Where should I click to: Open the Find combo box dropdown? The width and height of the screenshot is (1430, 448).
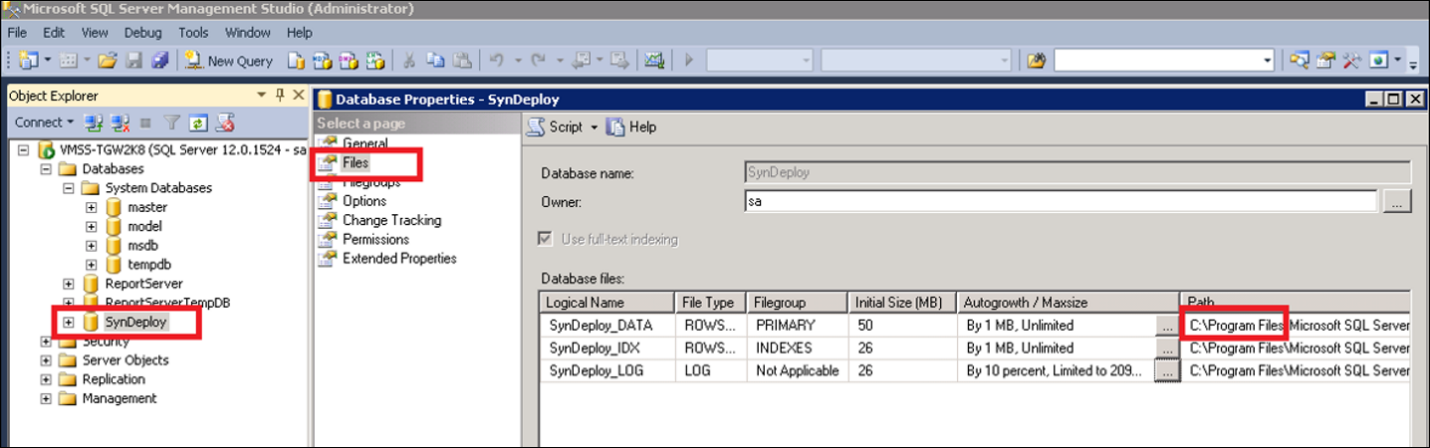[x=1267, y=60]
